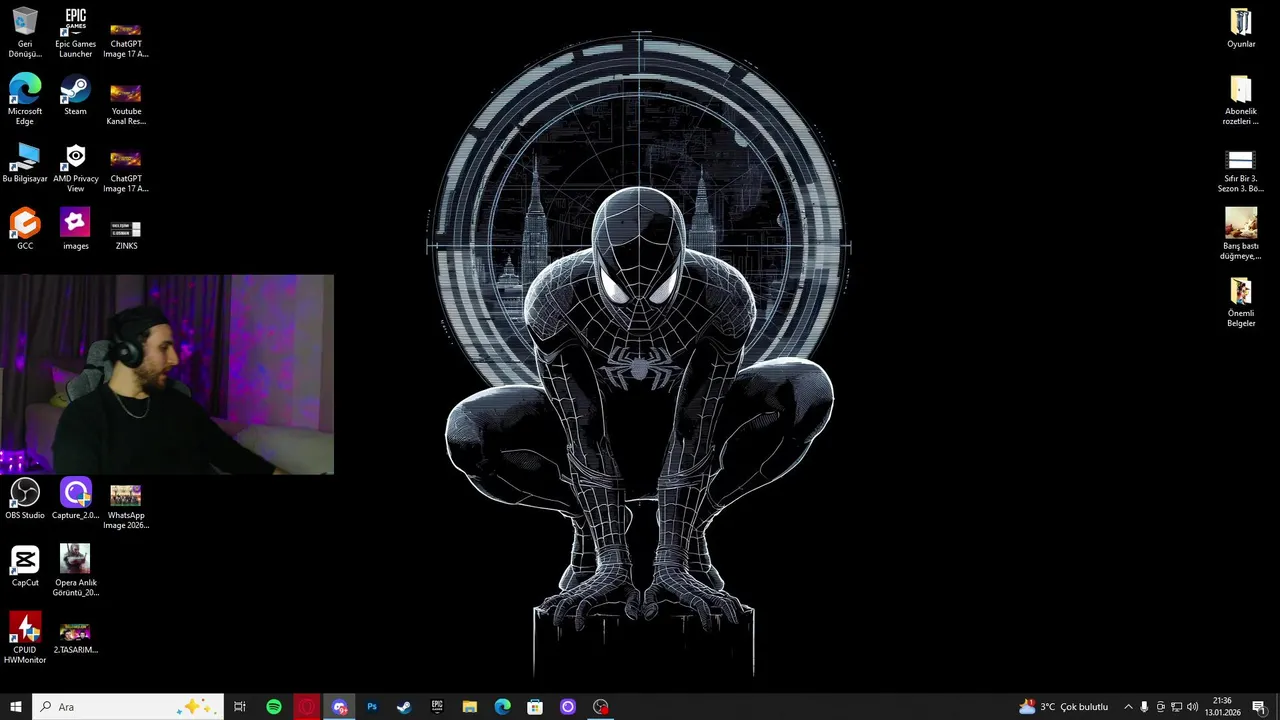Open the 3°C Çok bulutlu weather widget

tap(1064, 707)
